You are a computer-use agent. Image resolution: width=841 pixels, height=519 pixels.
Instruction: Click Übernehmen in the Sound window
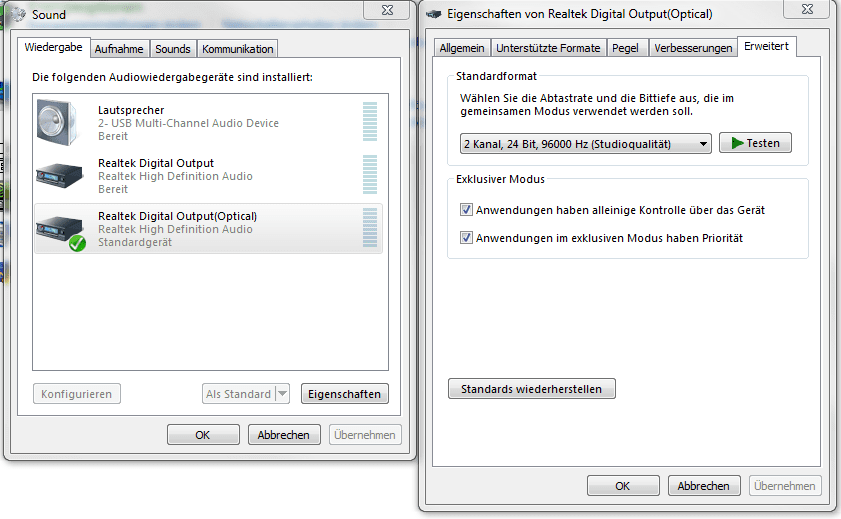(365, 435)
